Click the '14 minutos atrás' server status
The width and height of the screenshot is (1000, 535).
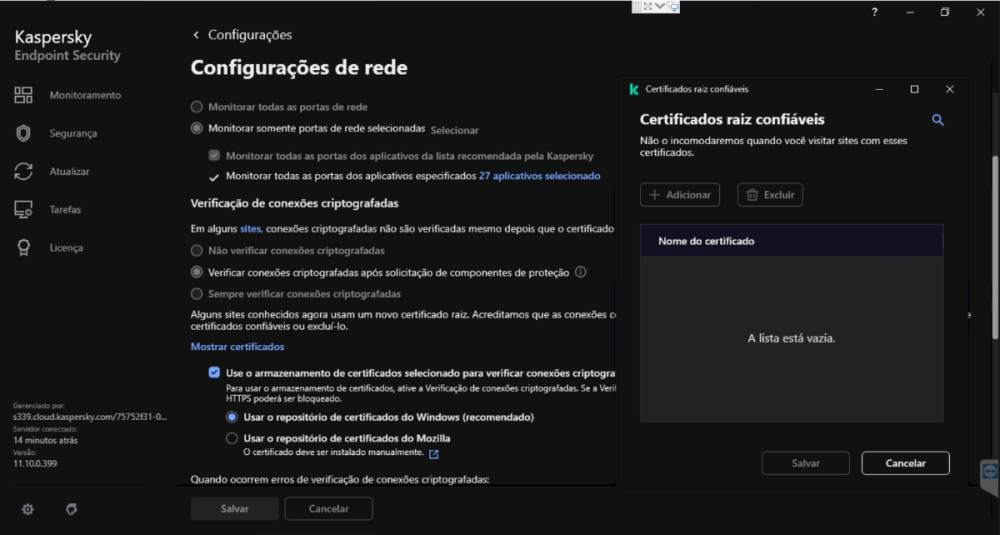pos(46,441)
